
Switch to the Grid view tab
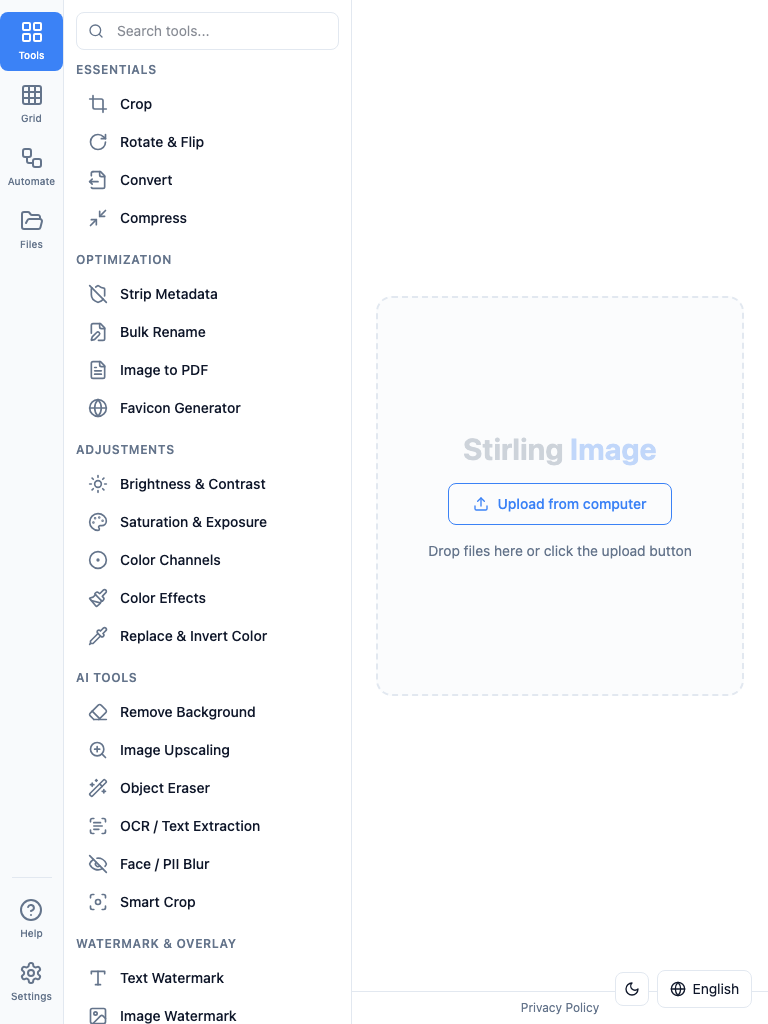pos(31,104)
